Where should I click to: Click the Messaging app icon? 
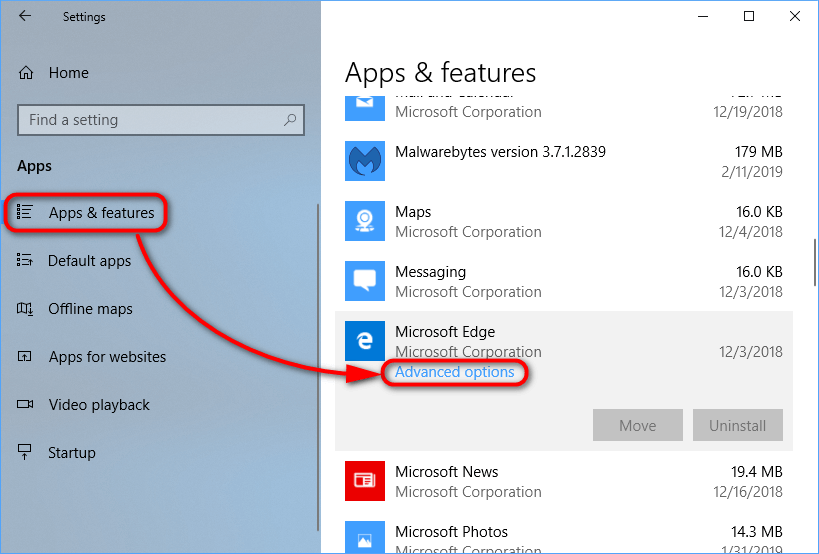pyautogui.click(x=365, y=281)
